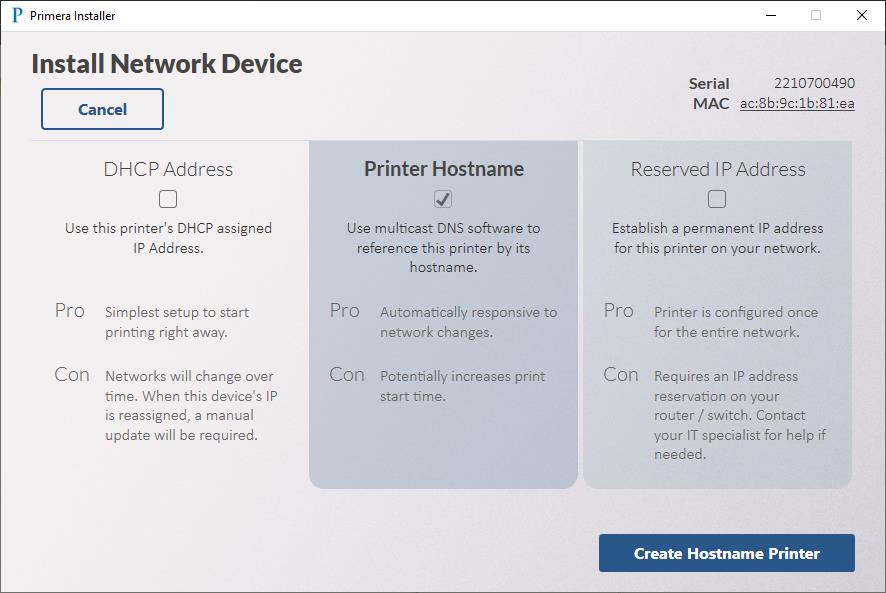Click the Con label under Reserved IP Address
The image size is (886, 593).
tap(620, 374)
